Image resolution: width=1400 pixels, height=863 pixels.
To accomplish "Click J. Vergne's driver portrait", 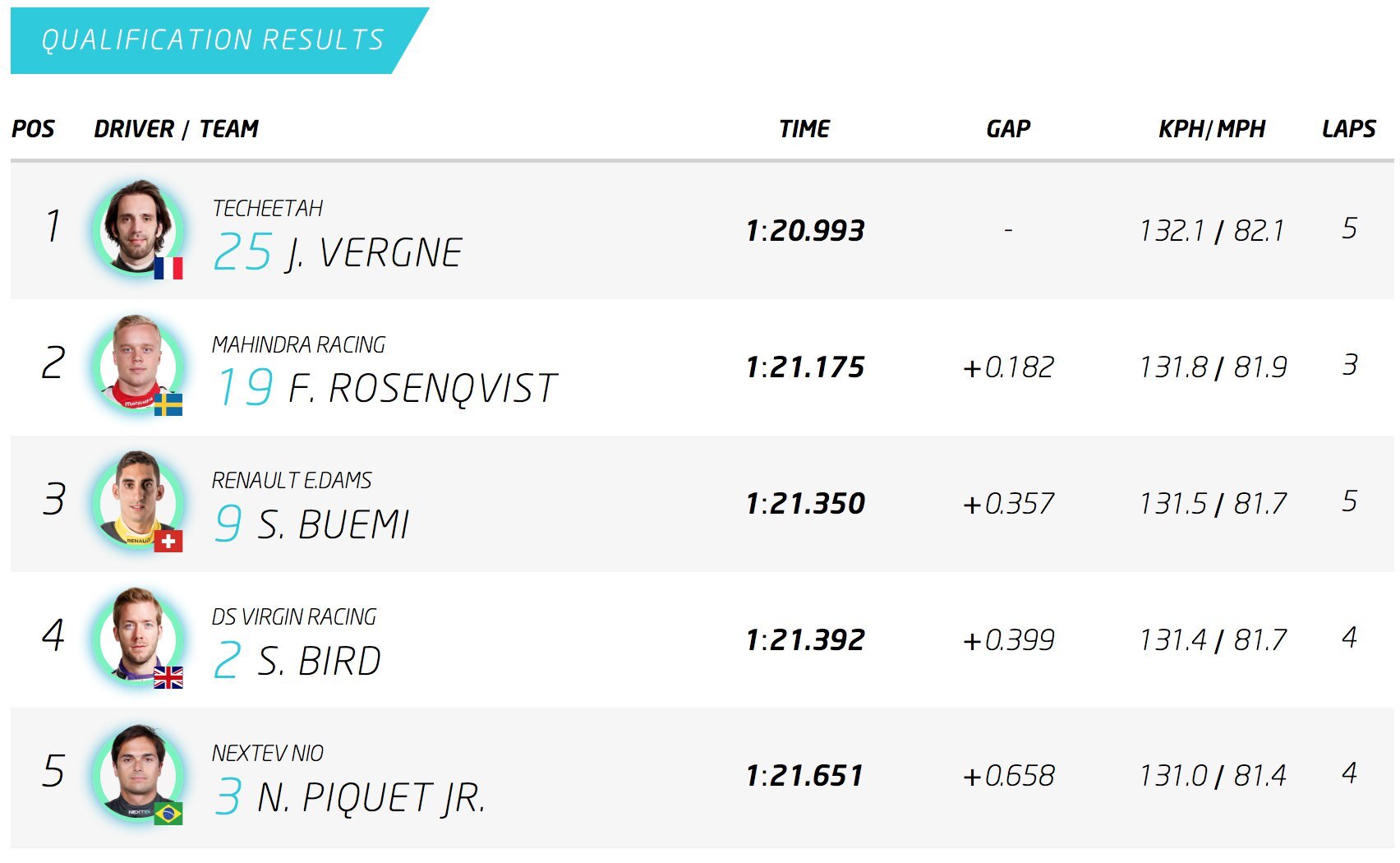I will pyautogui.click(x=136, y=227).
